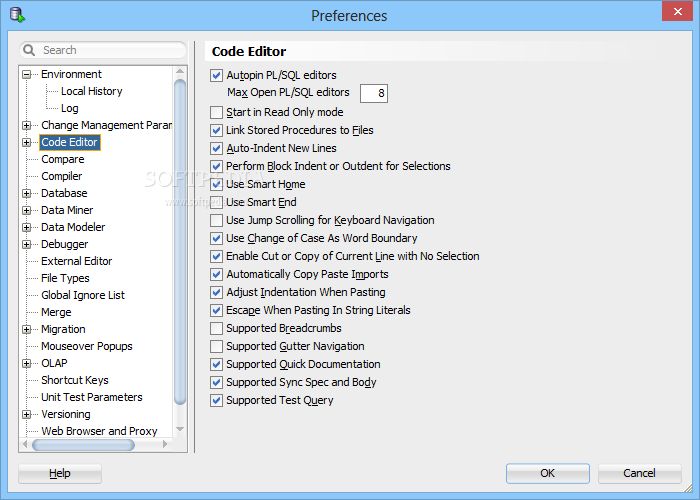This screenshot has width=700, height=500.
Task: Select External Editor category
Action: tap(76, 261)
